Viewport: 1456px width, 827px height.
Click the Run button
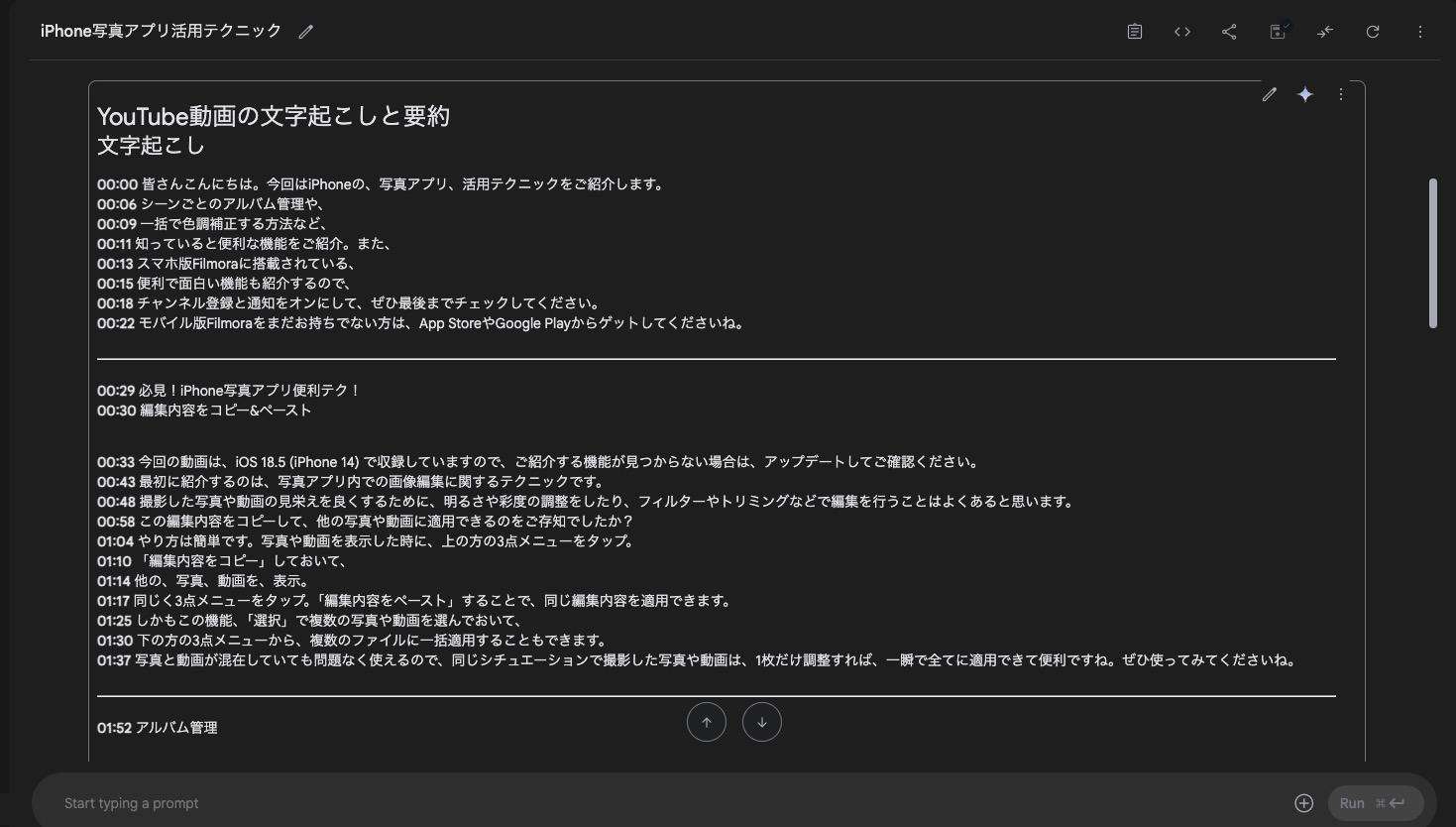tap(1376, 803)
